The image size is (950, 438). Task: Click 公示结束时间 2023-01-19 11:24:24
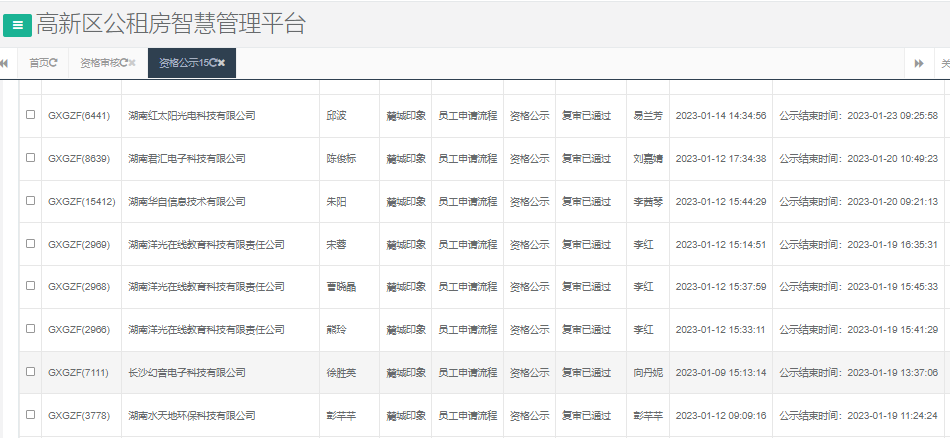[x=859, y=416]
